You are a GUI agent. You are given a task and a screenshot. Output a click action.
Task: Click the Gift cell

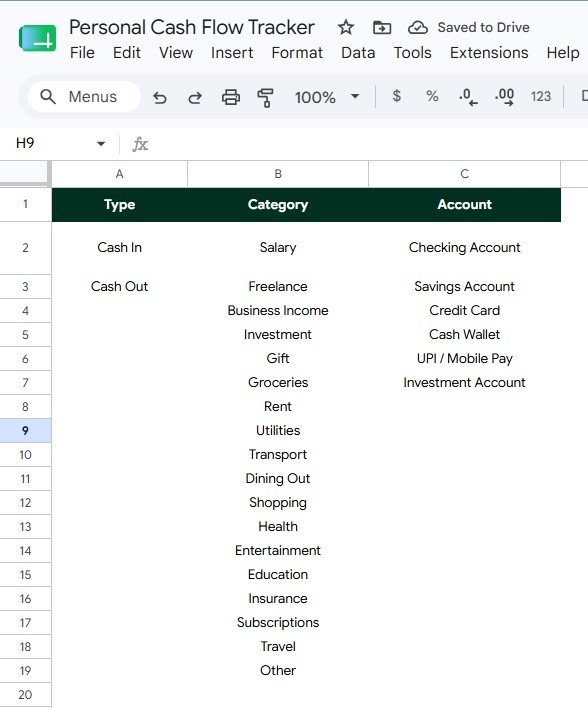(278, 358)
